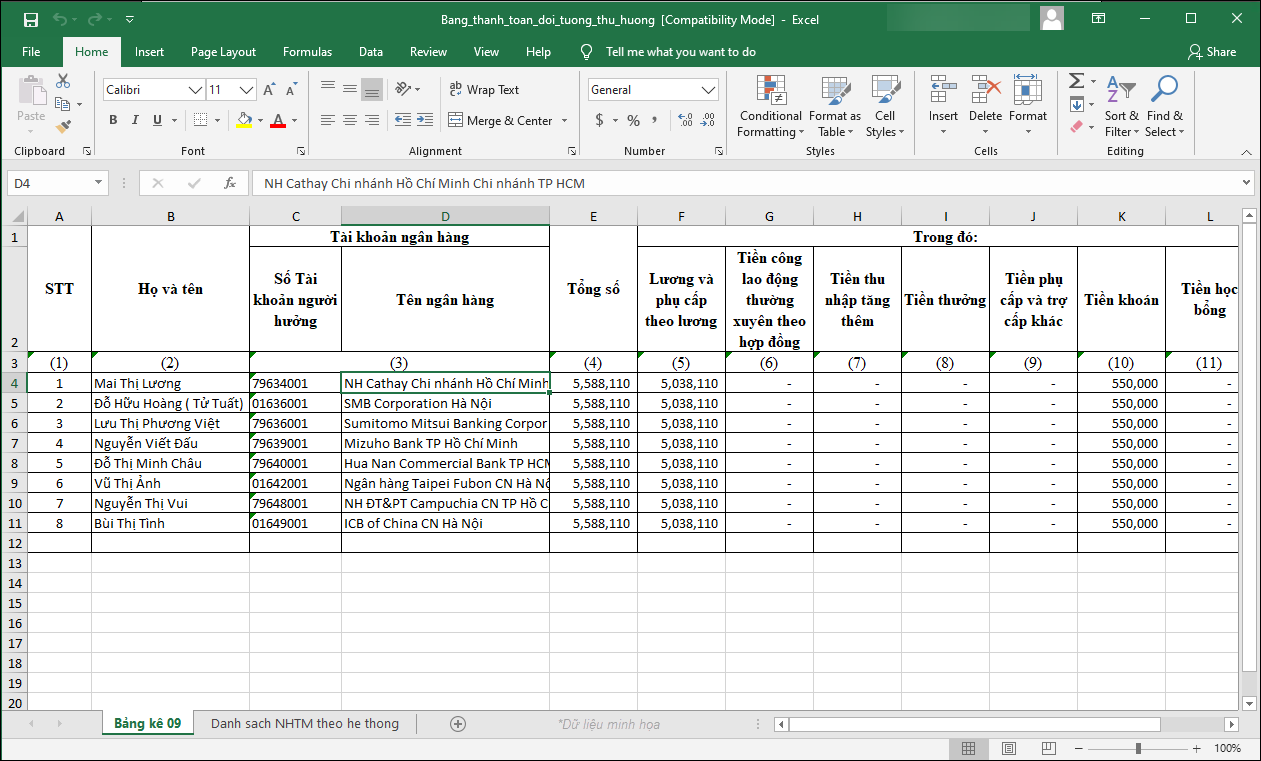Screen dimensions: 1261x761
Task: Toggle center horizontal alignment
Action: [x=350, y=120]
